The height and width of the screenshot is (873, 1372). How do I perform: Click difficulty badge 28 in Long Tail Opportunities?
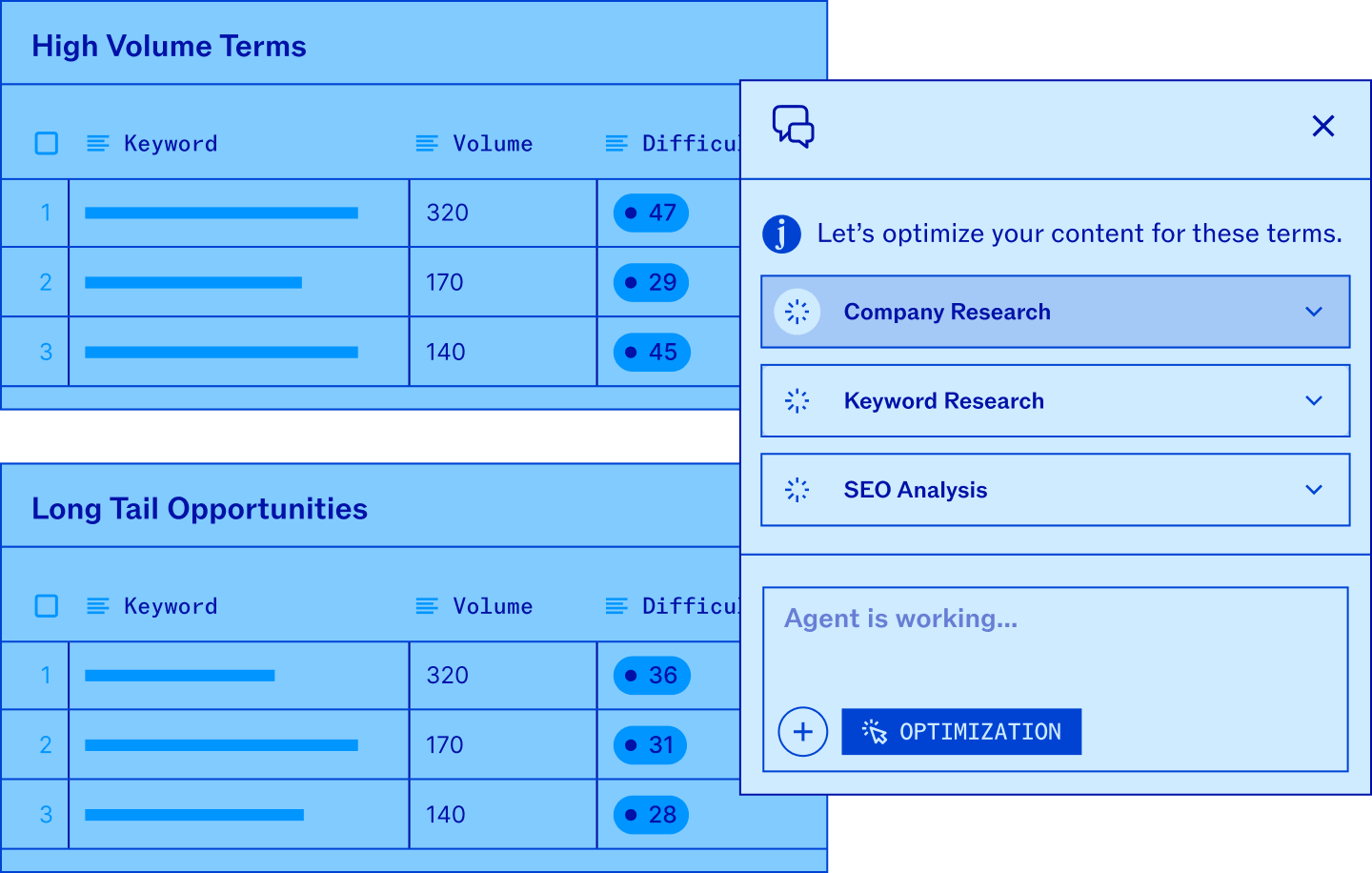651,815
